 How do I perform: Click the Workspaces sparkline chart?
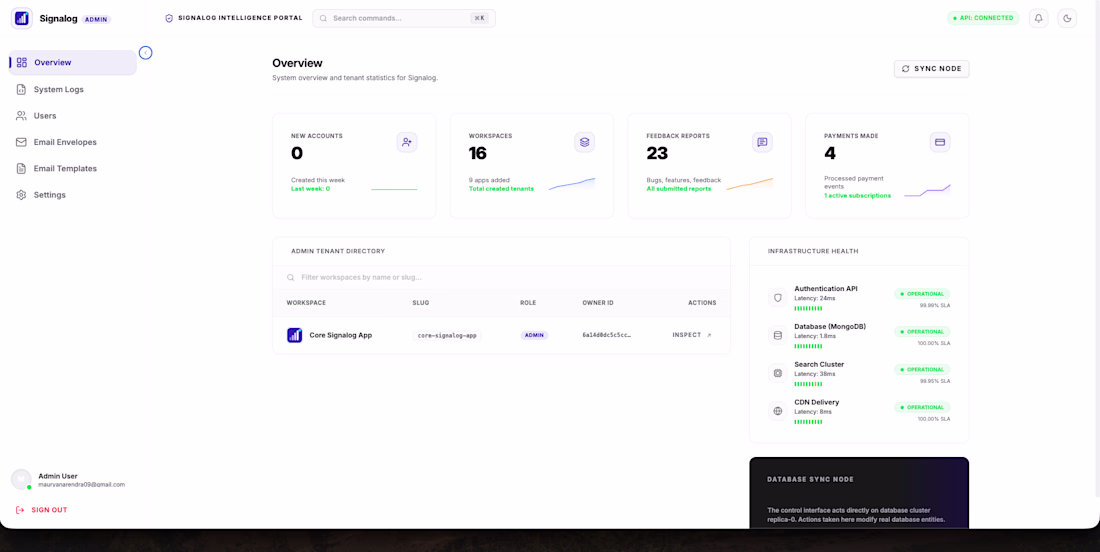[572, 184]
